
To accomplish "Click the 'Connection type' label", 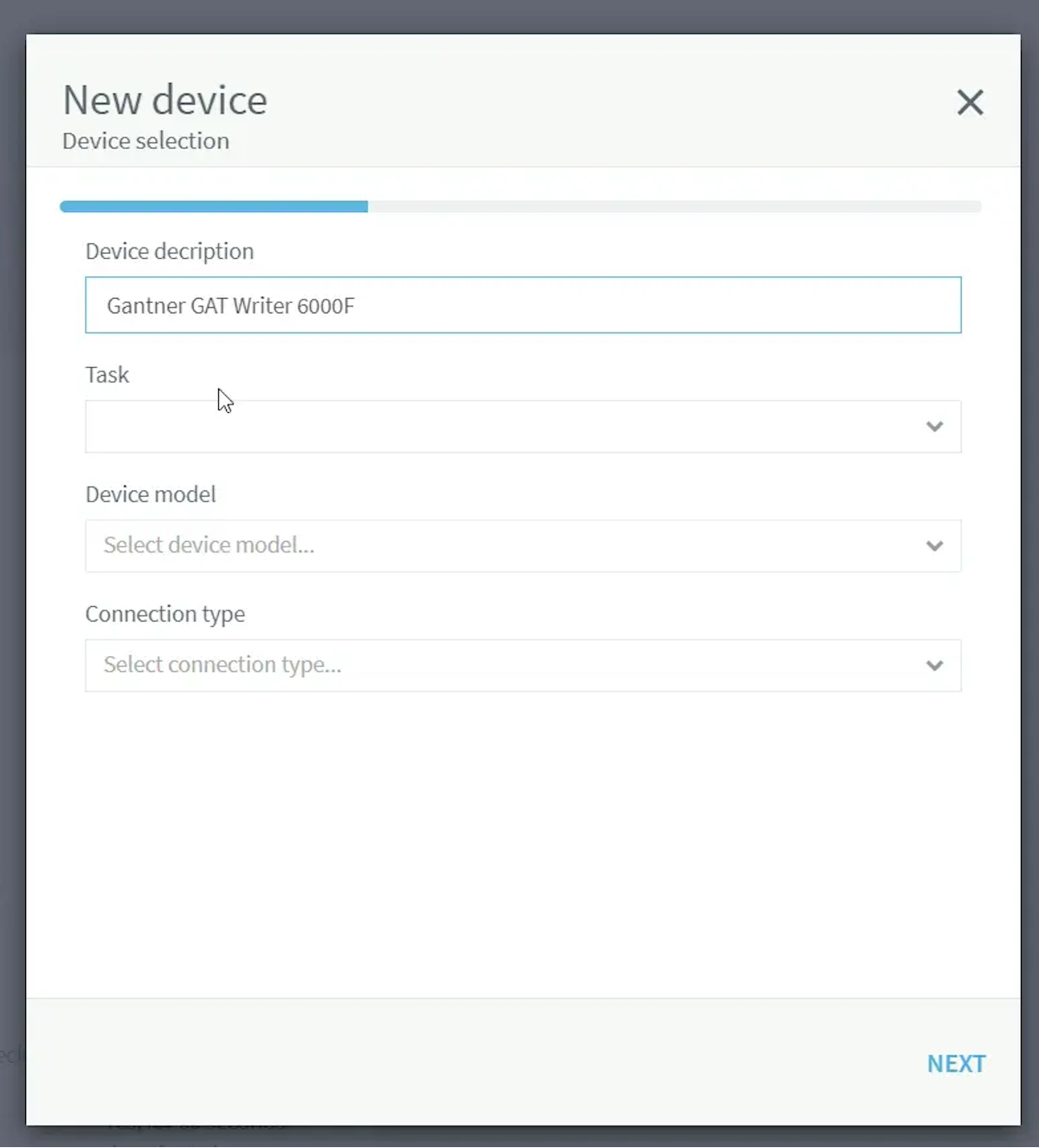I will pos(165,614).
